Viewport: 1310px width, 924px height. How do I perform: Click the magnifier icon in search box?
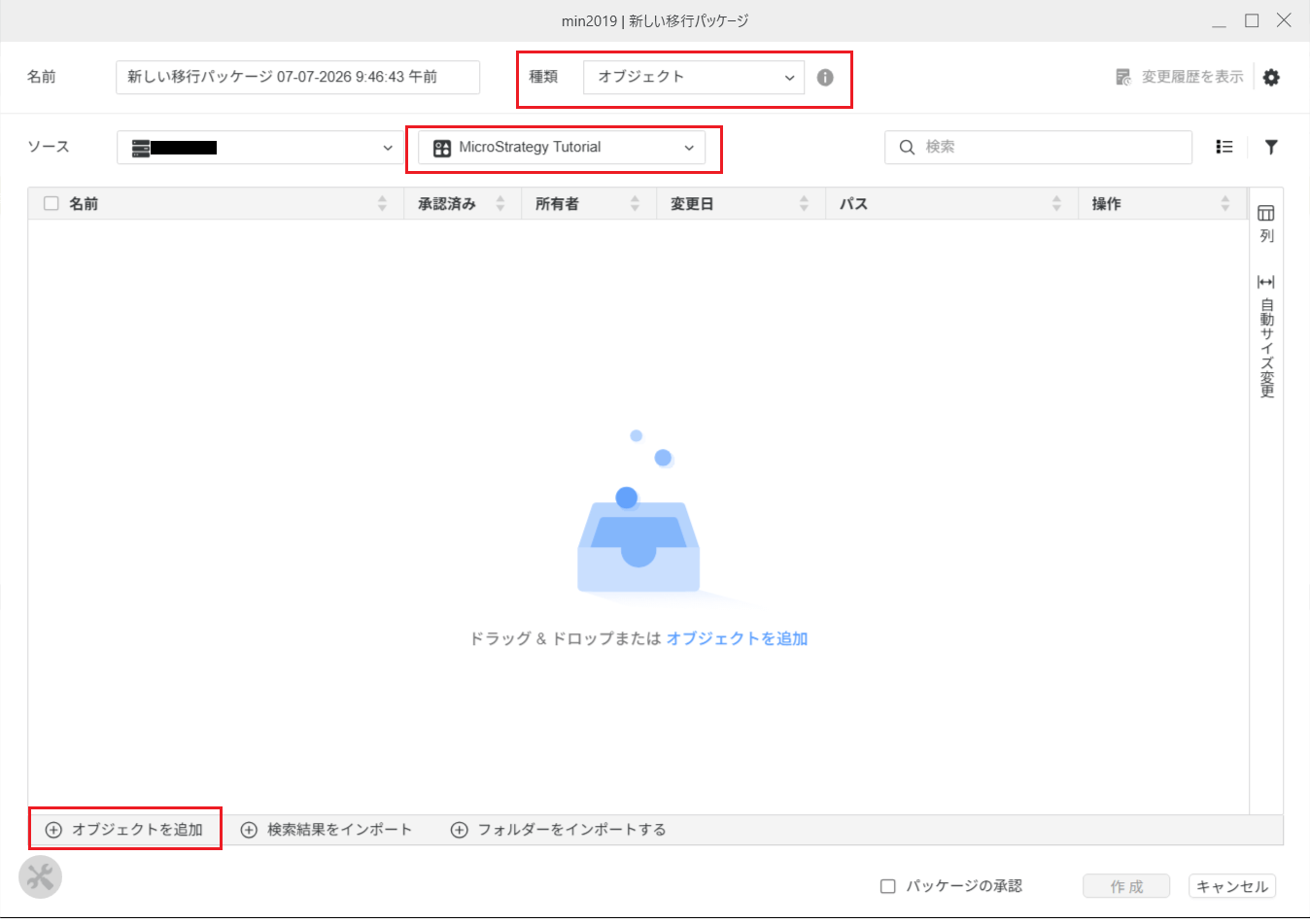coord(907,147)
